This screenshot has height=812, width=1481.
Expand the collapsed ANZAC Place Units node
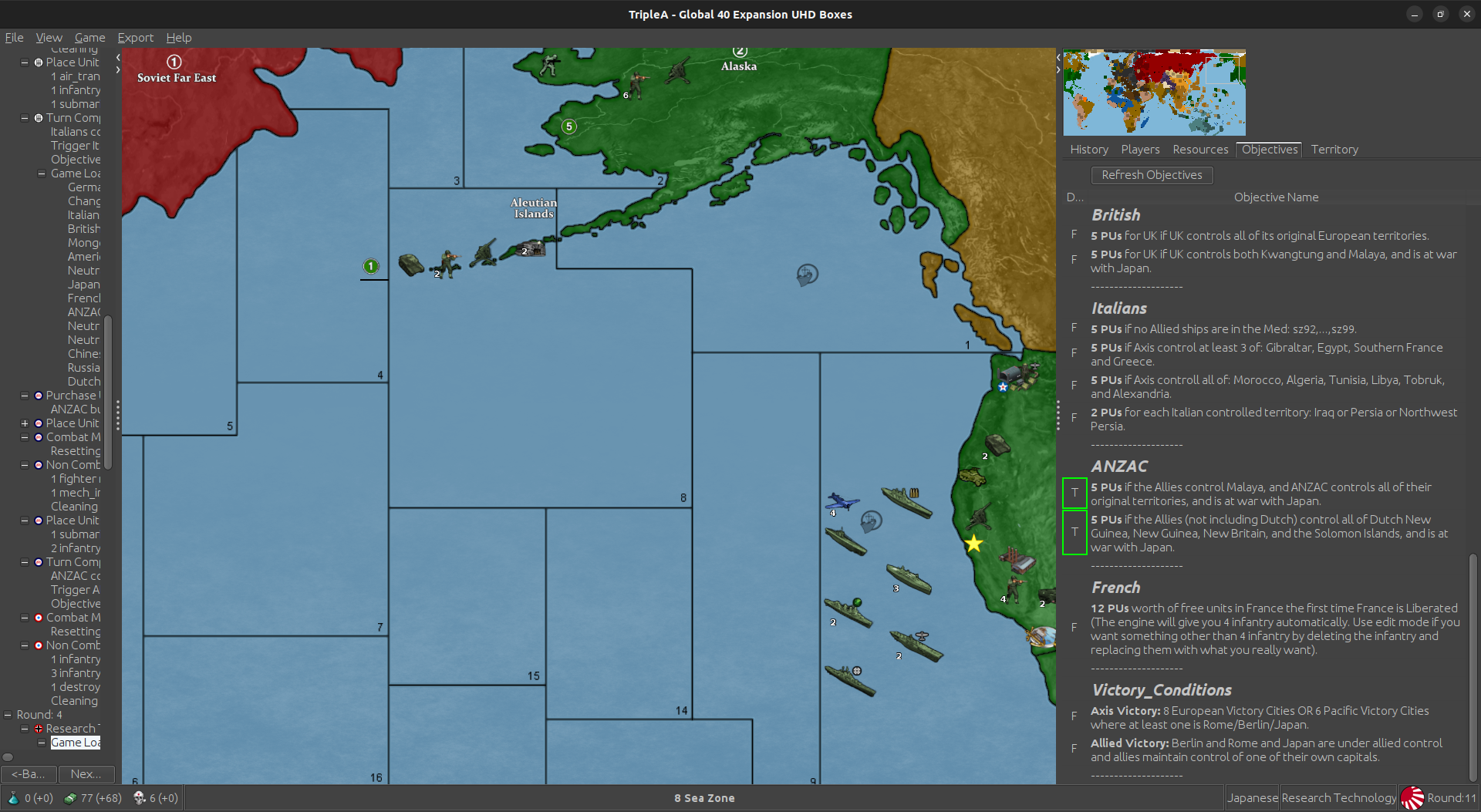click(x=25, y=423)
